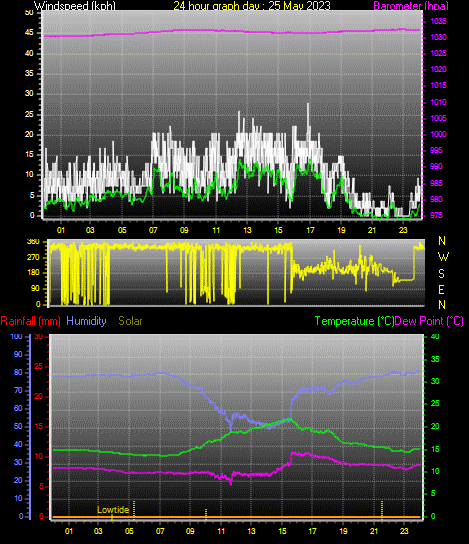Click the Solar legend label

coord(130,321)
